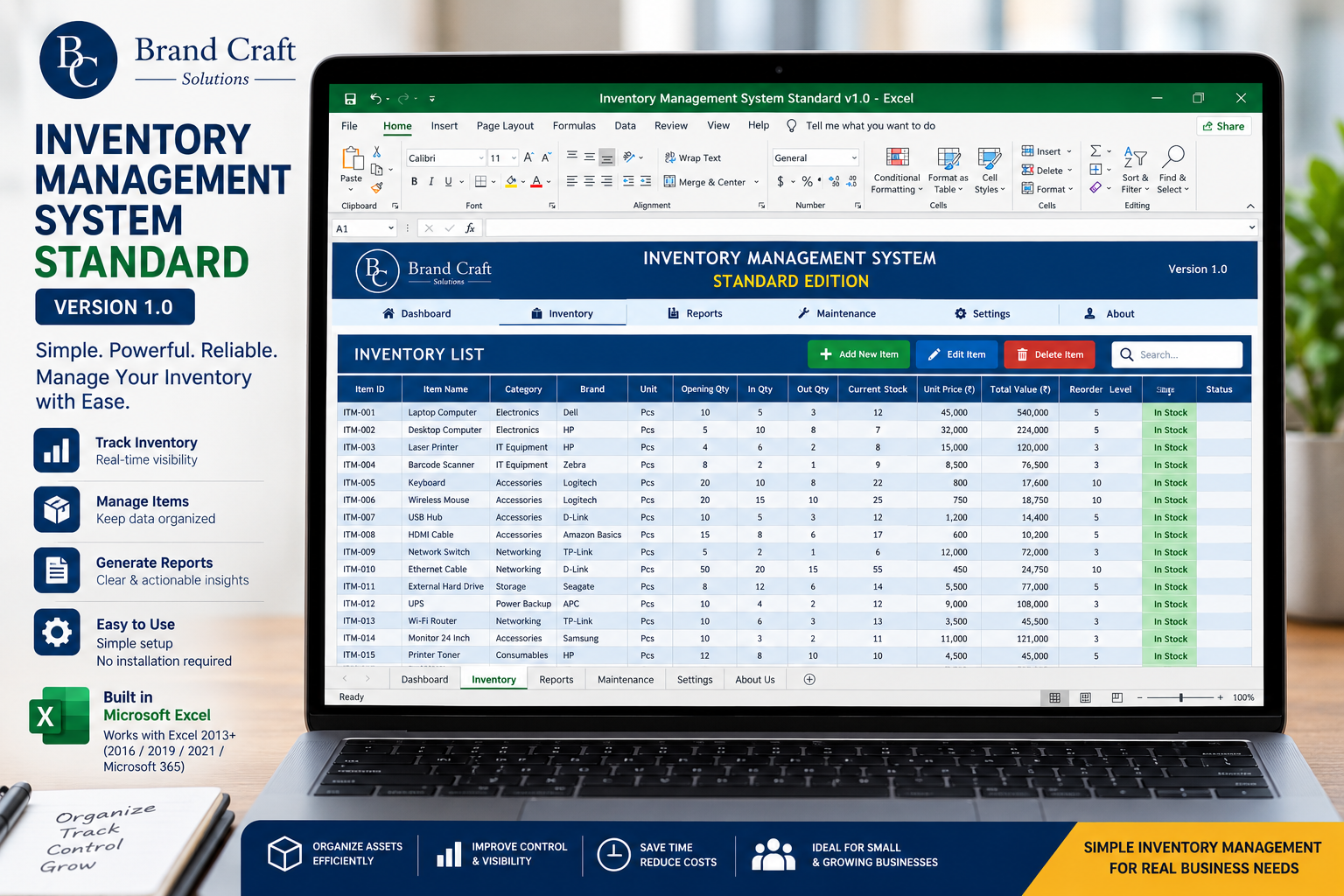This screenshot has width=1344, height=896.
Task: Apply the yellow fill color
Action: 511,182
